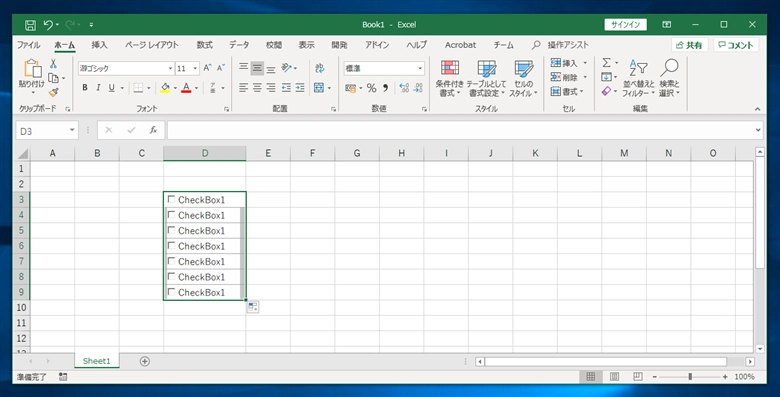Viewport: 780px width, 397px height.
Task: Toggle Italic formatting
Action: click(98, 88)
